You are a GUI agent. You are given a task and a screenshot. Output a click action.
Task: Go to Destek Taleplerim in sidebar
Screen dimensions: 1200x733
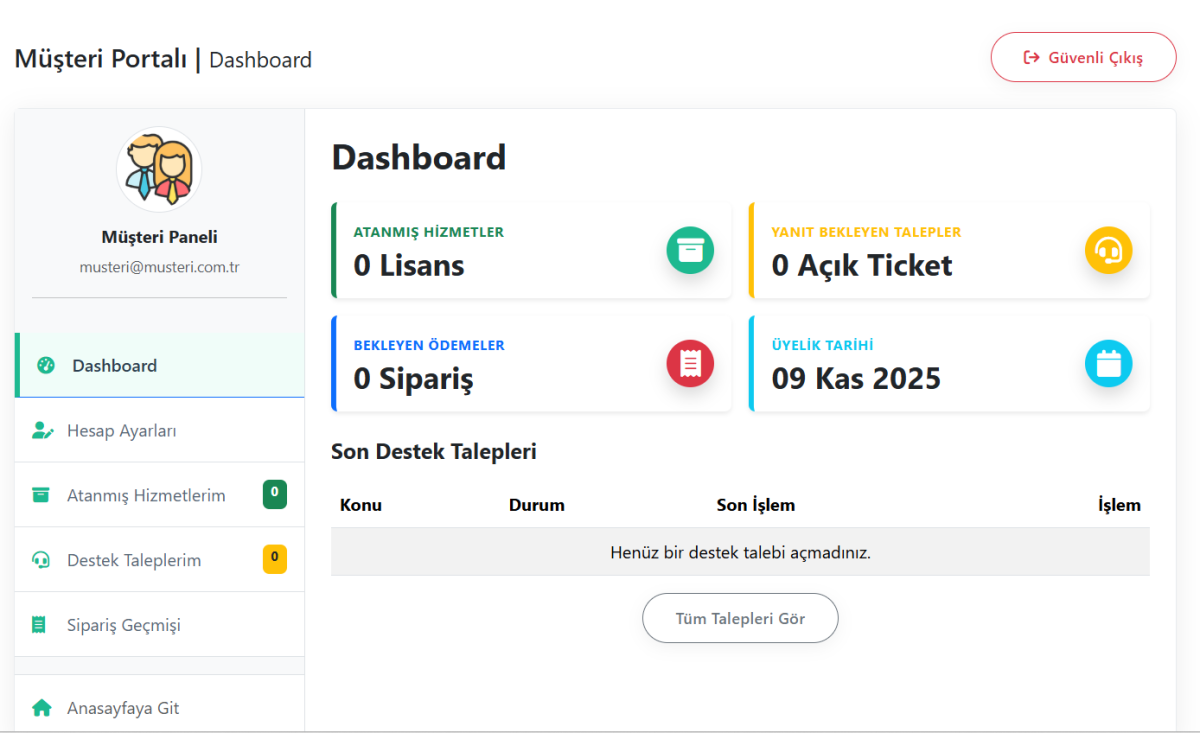click(x=134, y=560)
